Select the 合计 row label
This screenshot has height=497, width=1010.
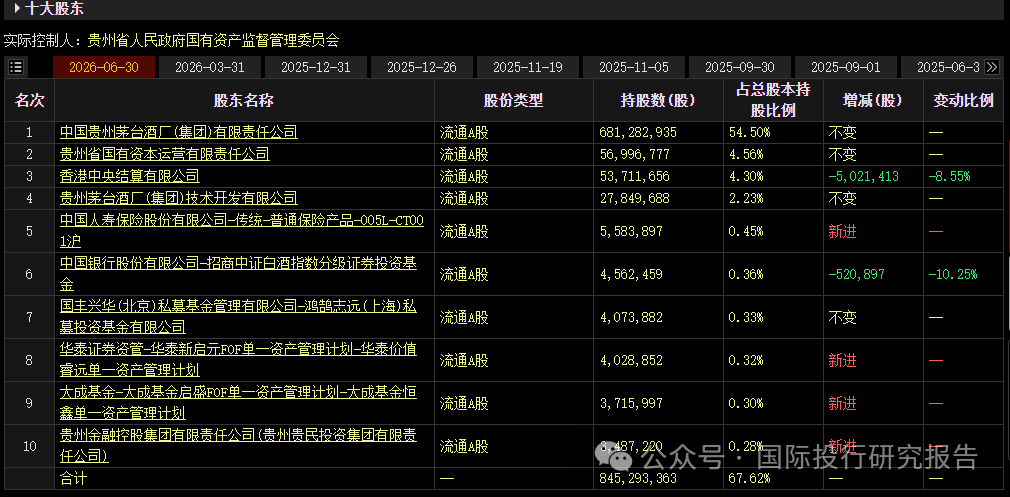73,479
